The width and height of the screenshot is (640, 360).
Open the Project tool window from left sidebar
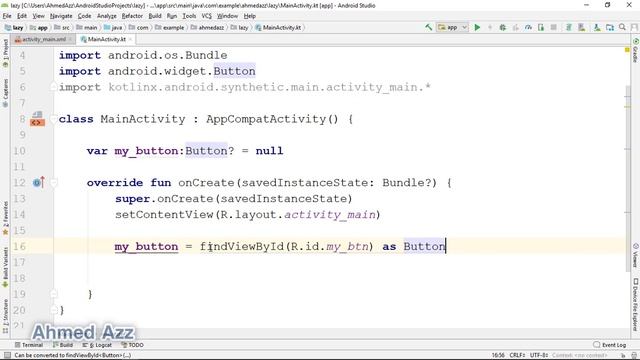pyautogui.click(x=5, y=53)
